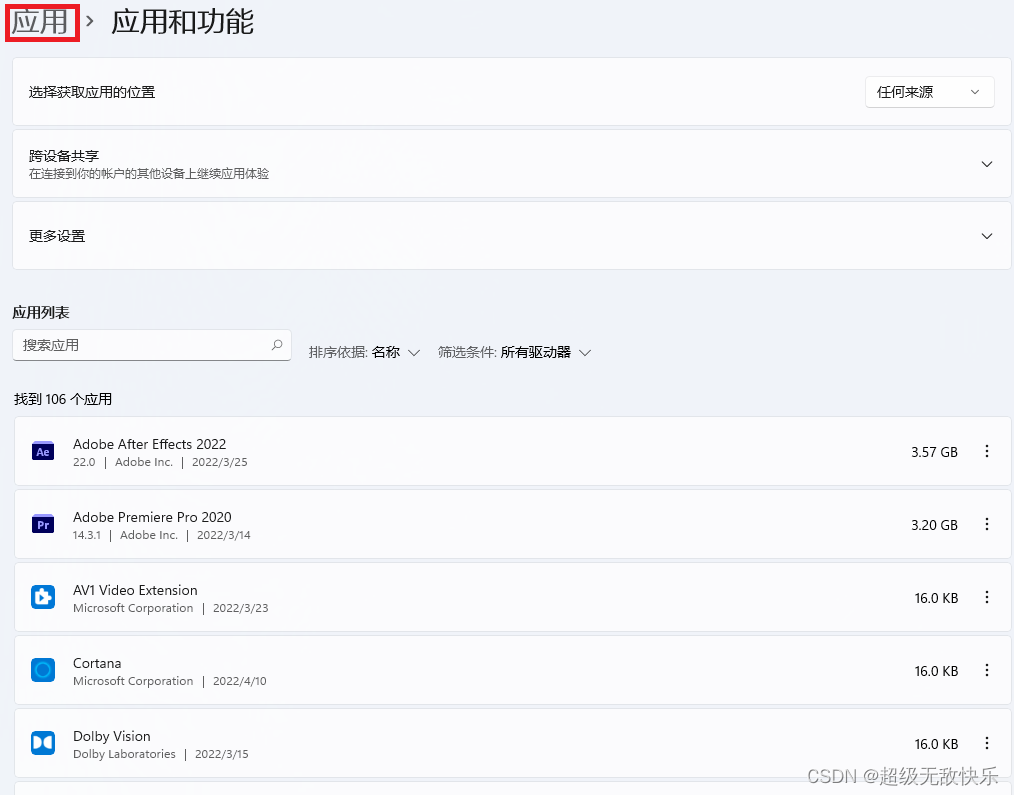This screenshot has height=795, width=1014.
Task: Open more options for Cortana
Action: click(x=986, y=671)
